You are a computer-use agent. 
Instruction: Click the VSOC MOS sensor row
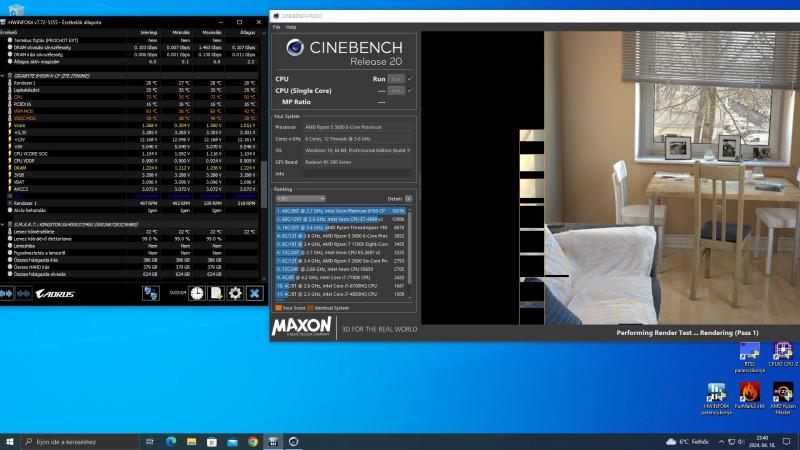point(130,118)
